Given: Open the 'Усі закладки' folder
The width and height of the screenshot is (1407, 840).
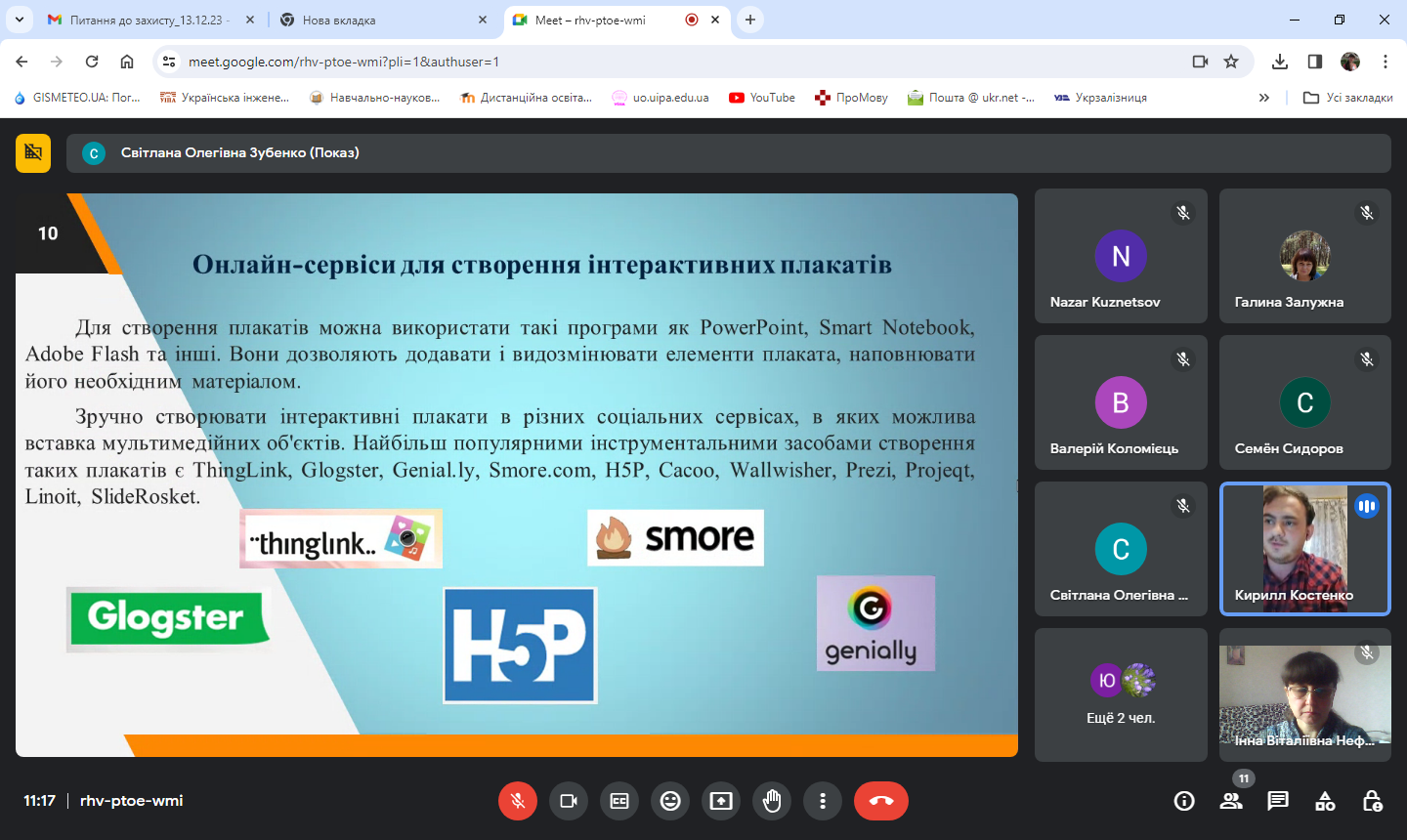Looking at the screenshot, I should tap(1348, 98).
